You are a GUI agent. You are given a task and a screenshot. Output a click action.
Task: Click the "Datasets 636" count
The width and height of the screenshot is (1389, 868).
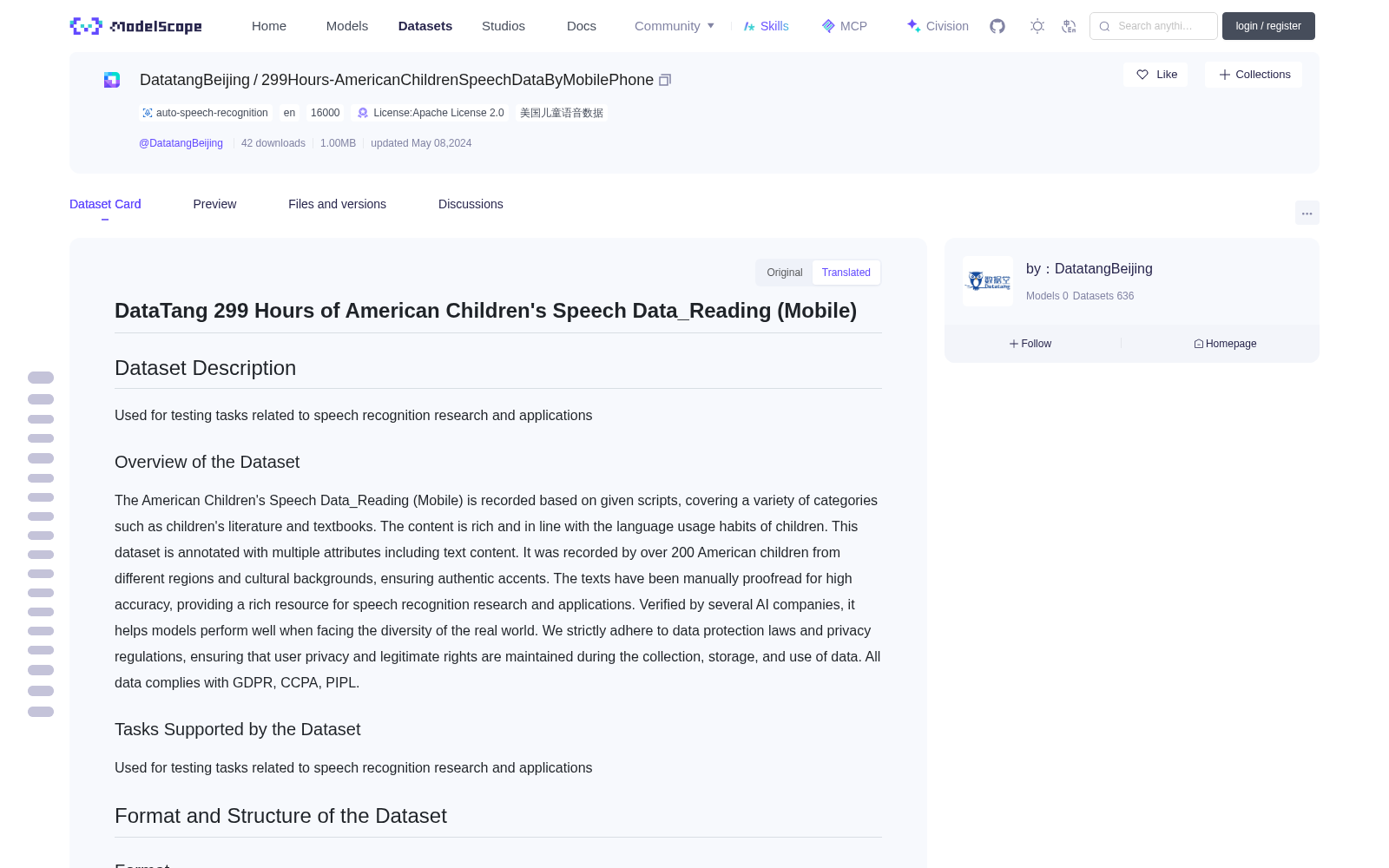pos(1103,296)
